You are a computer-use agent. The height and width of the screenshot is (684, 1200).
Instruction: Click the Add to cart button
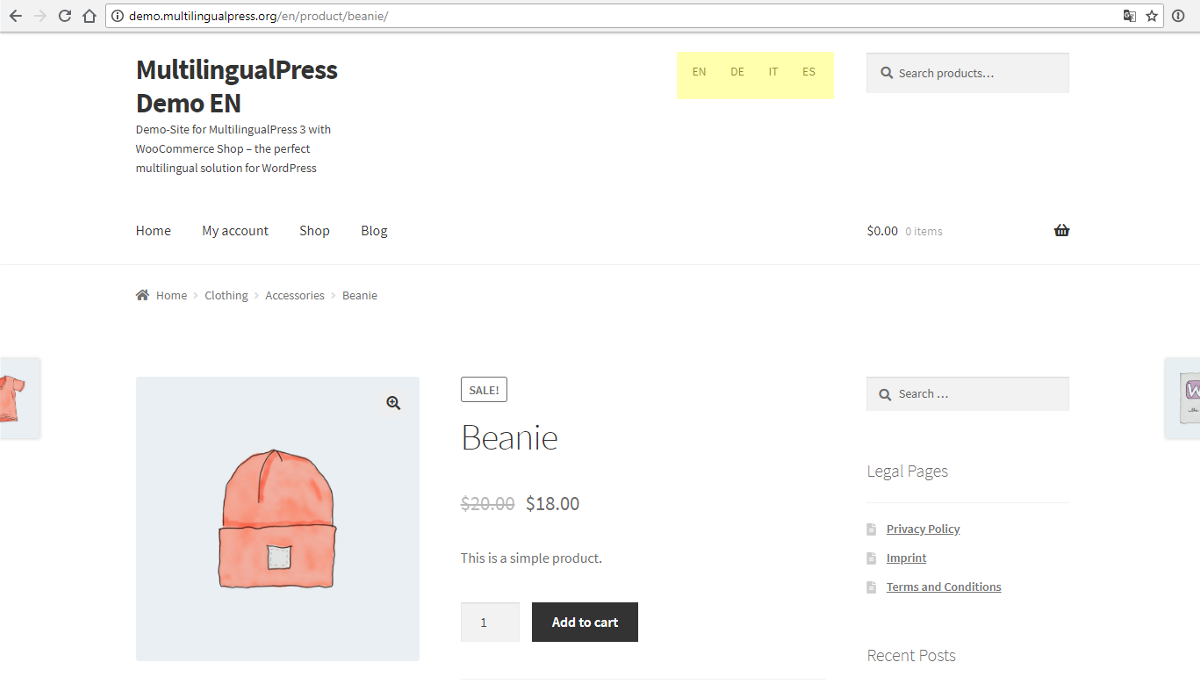tap(584, 621)
